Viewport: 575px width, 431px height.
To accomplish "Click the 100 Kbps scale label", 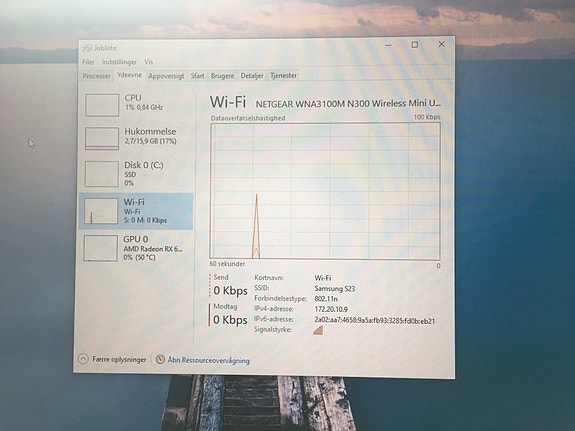I will pyautogui.click(x=427, y=117).
